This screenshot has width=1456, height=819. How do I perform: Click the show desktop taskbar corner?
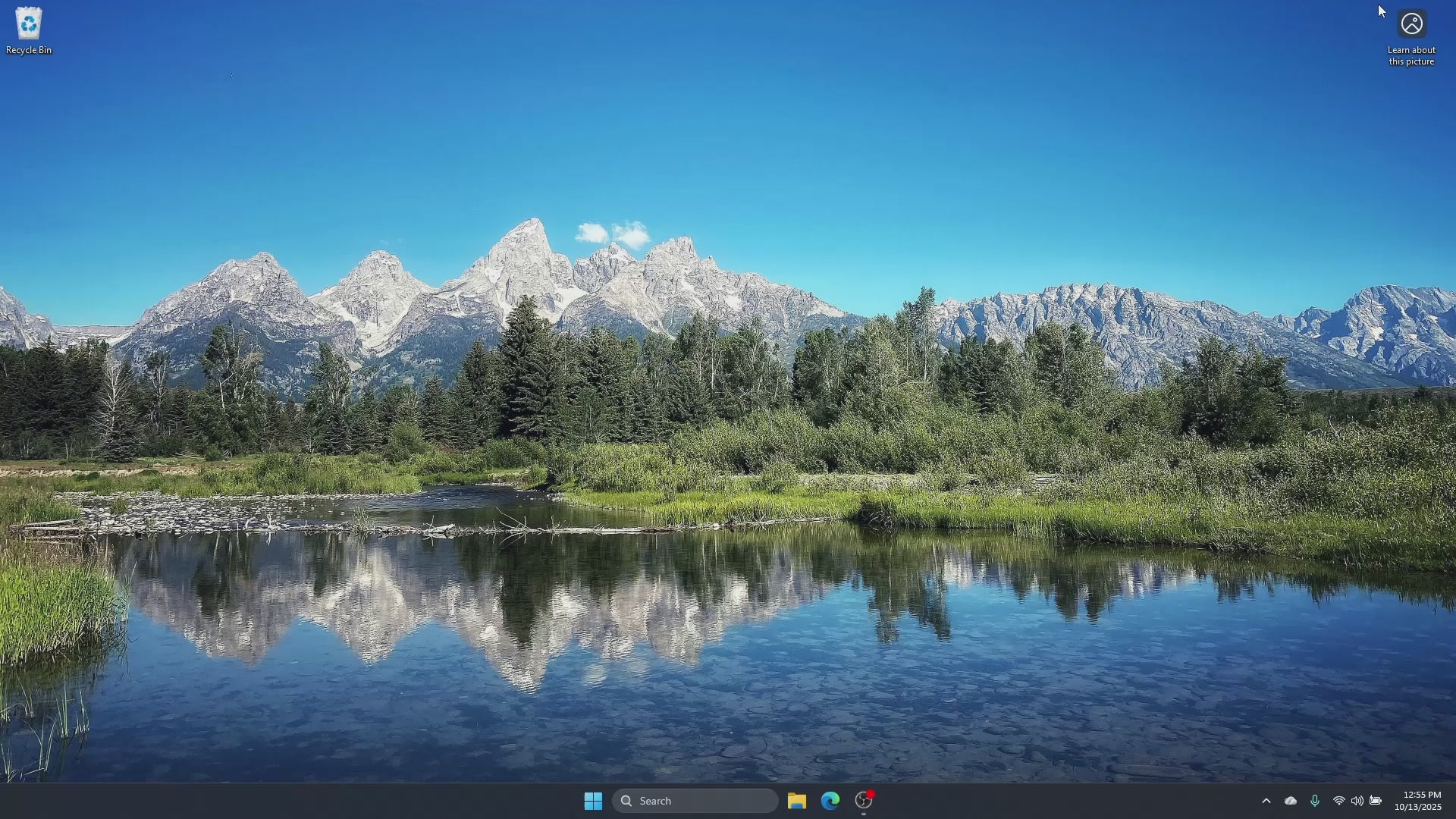pos(1453,801)
